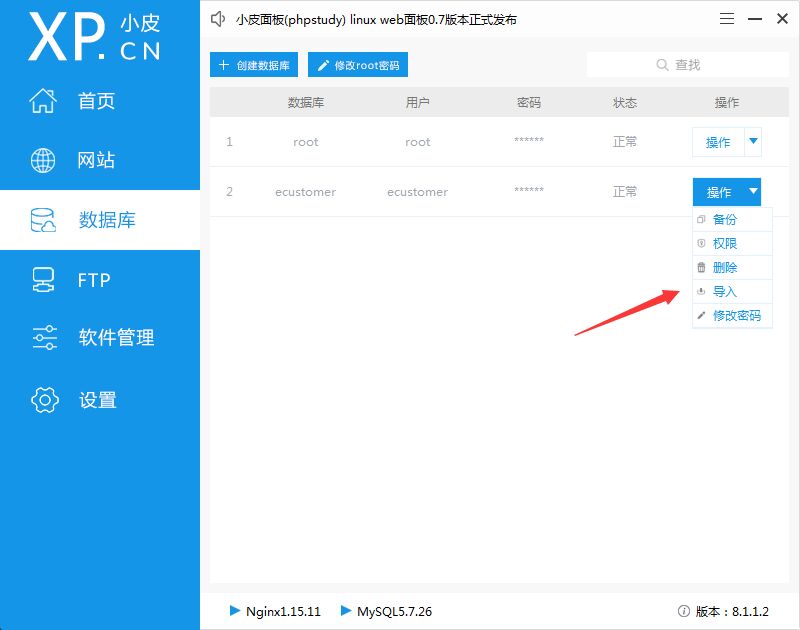The width and height of the screenshot is (800, 630).
Task: Click the pencil change-password icon in menu
Action: (x=701, y=315)
